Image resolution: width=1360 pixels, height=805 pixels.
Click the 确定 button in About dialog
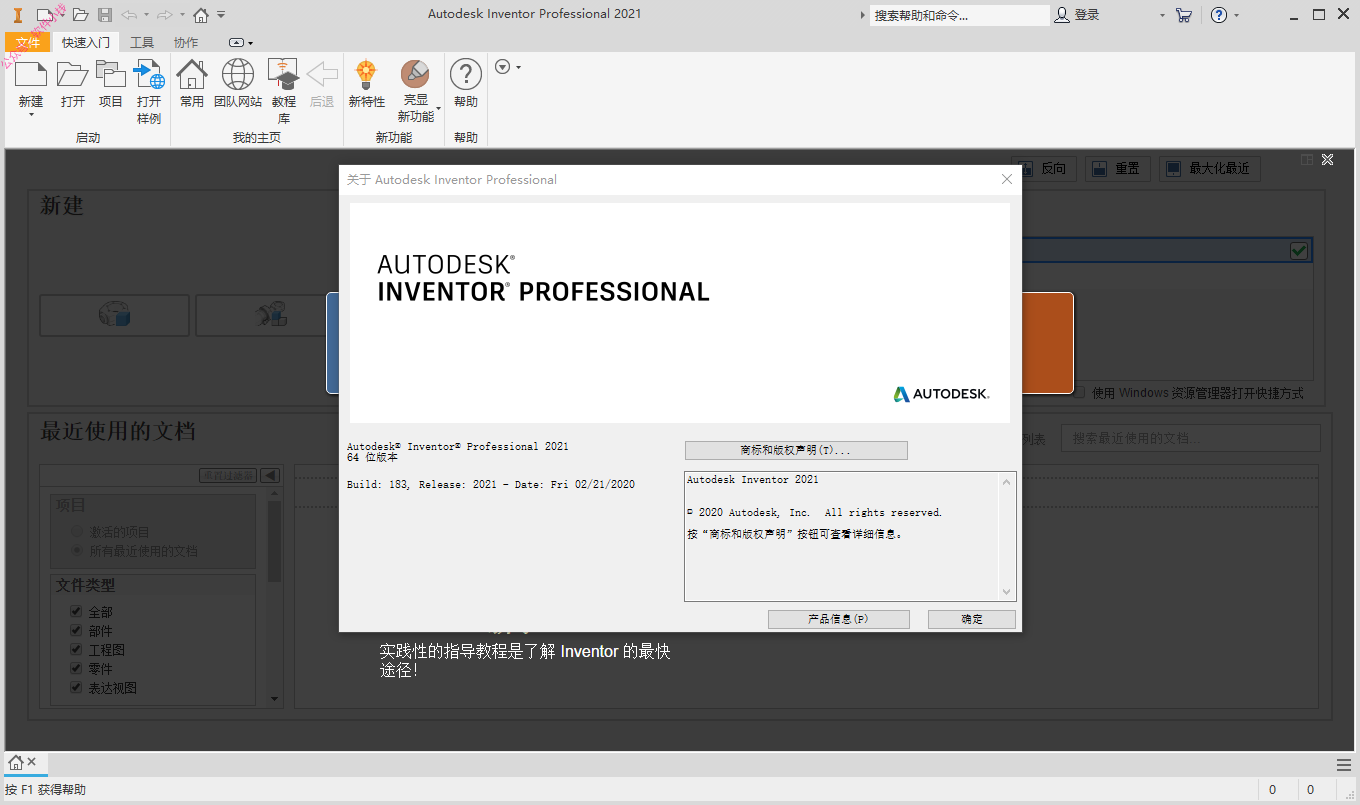coord(972,619)
